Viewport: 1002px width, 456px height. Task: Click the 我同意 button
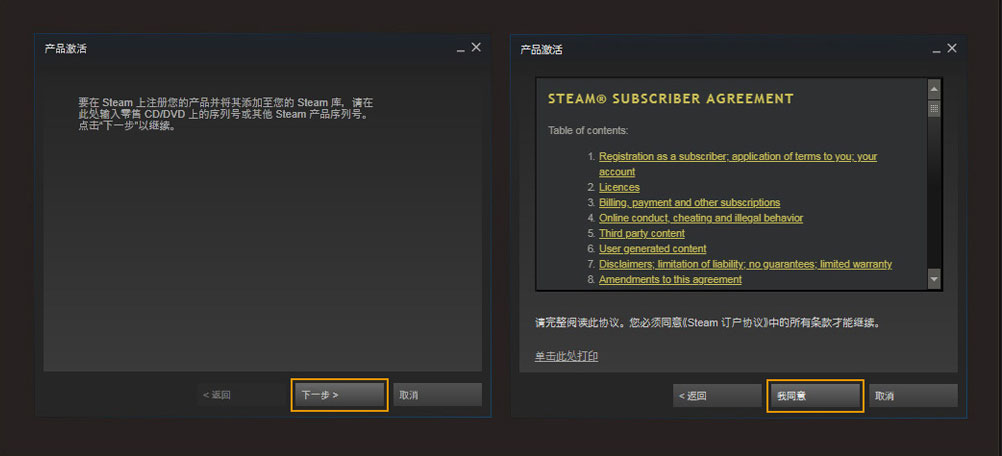815,396
